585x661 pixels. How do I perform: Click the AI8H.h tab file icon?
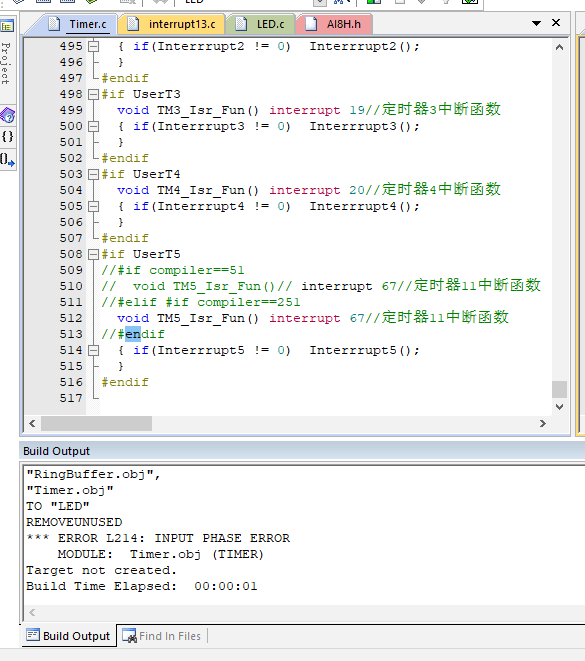[311, 24]
